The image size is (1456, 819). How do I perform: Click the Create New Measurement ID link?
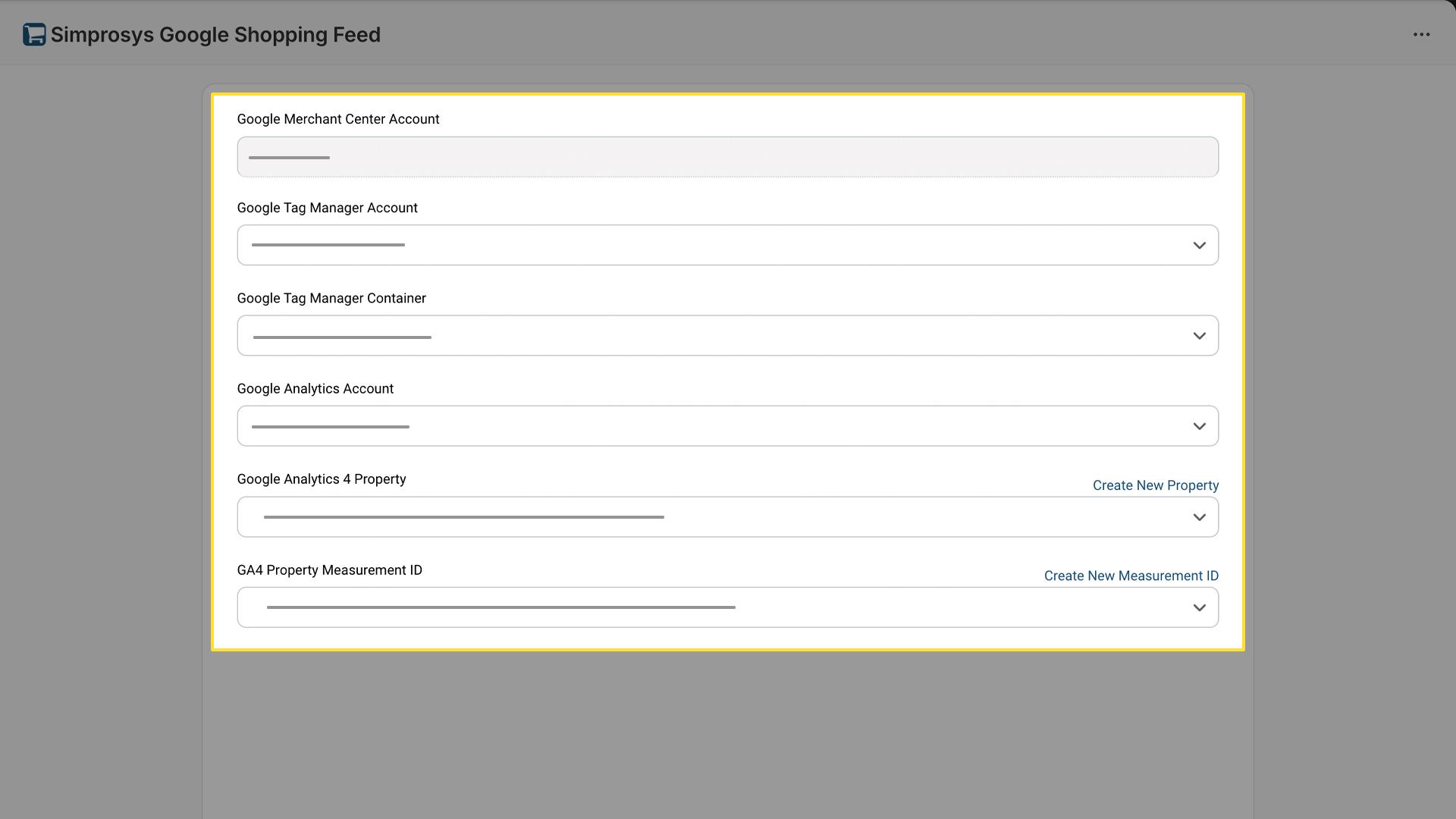(x=1131, y=576)
